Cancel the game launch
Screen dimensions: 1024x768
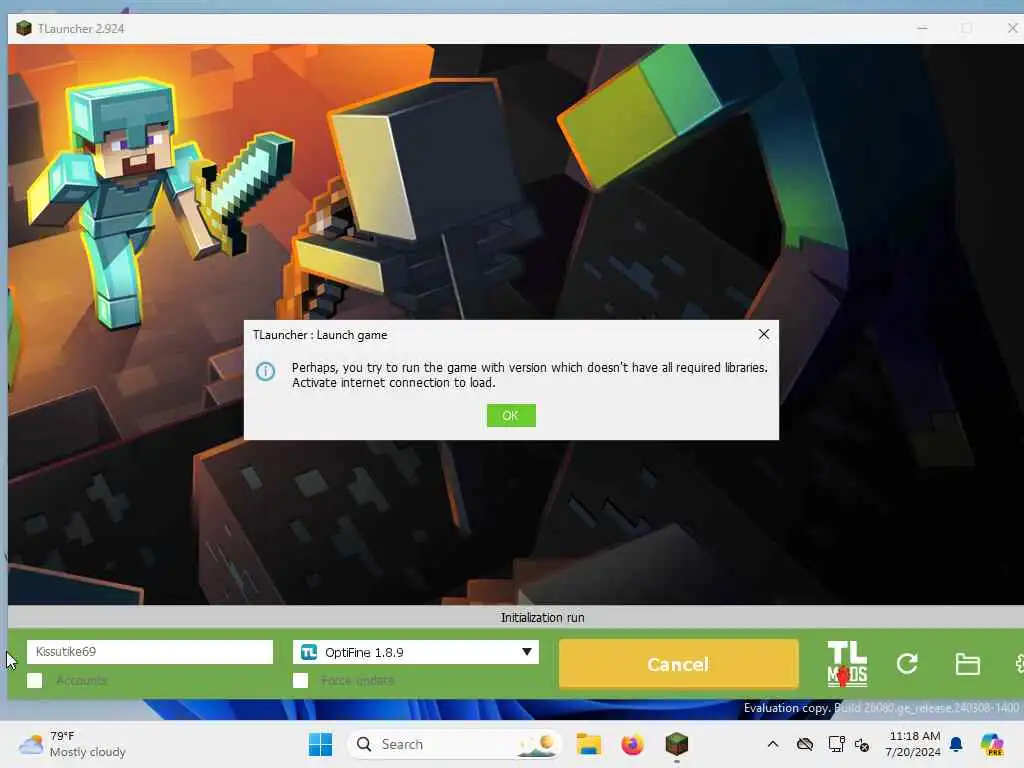678,664
